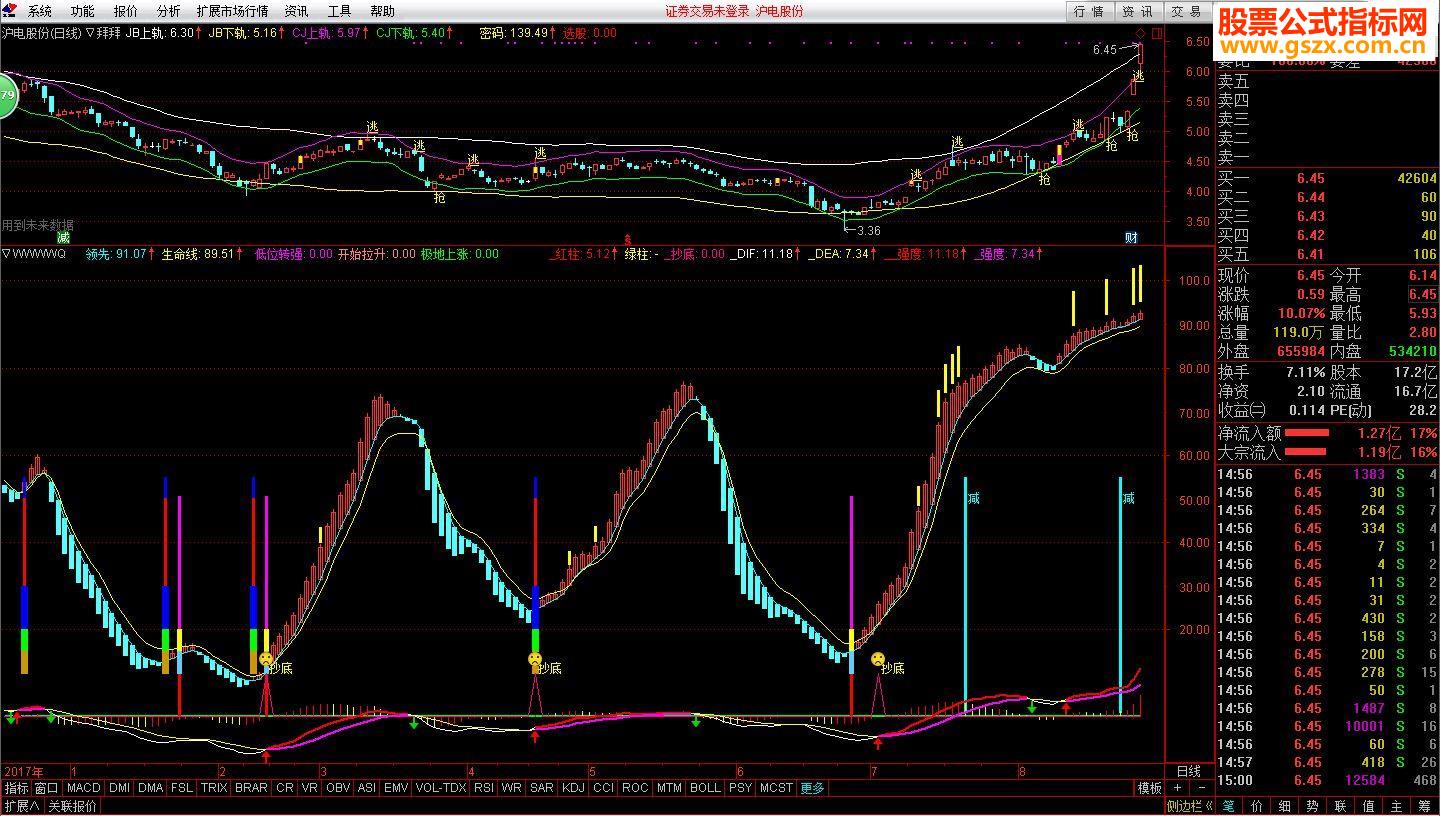Switch to FSL indicator

click(x=182, y=788)
